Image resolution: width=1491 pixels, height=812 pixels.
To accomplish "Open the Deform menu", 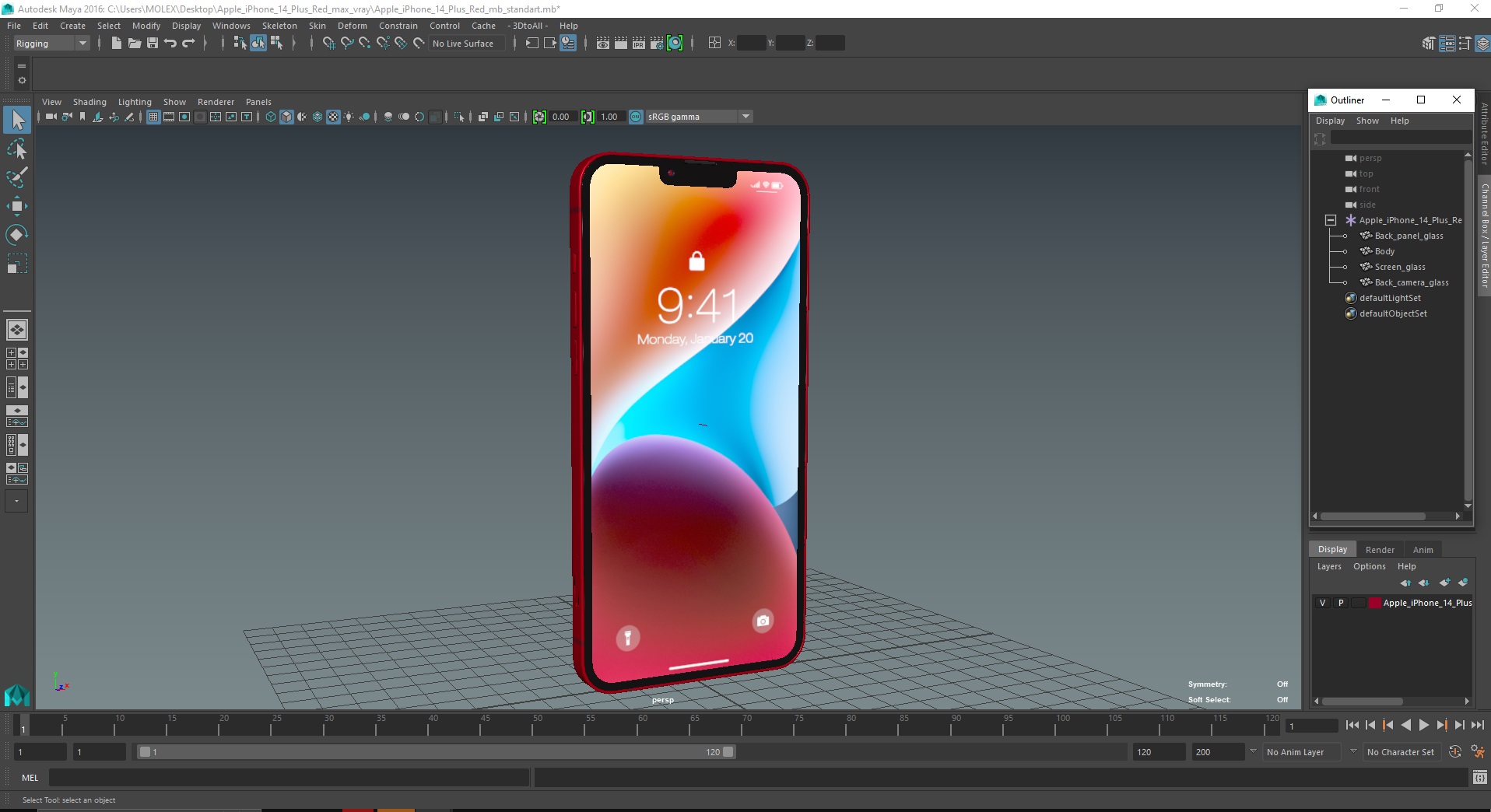I will click(x=352, y=26).
